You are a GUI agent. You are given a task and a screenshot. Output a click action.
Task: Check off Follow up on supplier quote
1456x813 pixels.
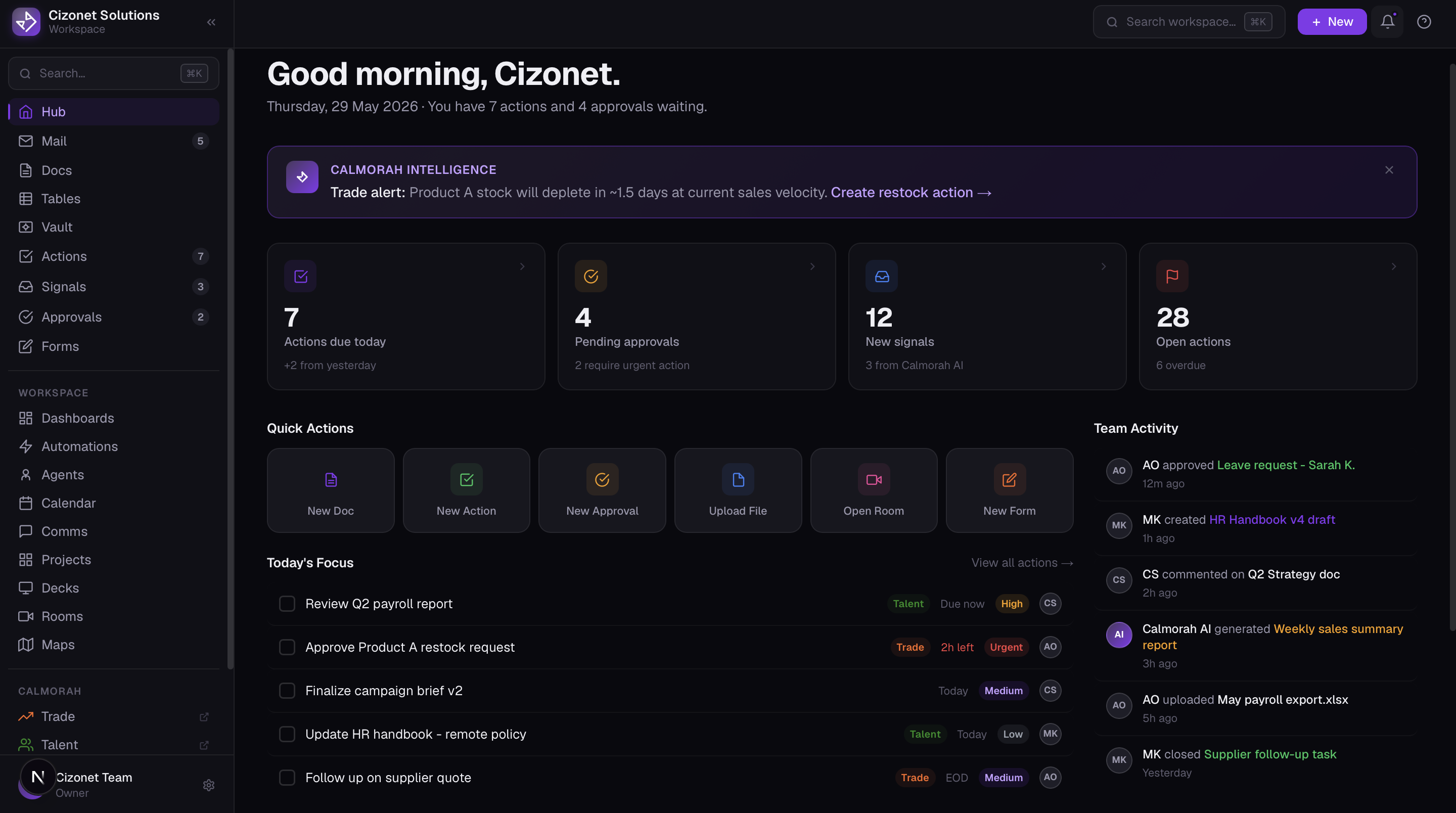tap(287, 778)
